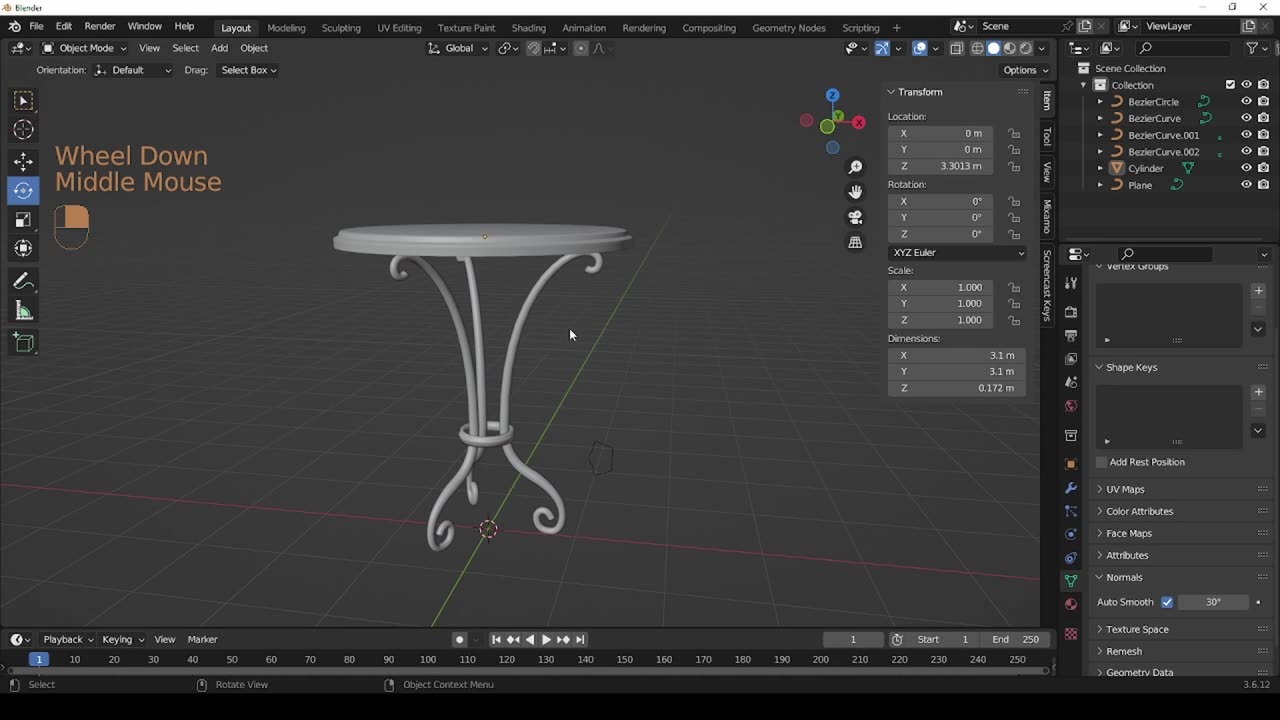Viewport: 1280px width, 720px height.
Task: Expand the UV Maps panel
Action: pos(1125,489)
